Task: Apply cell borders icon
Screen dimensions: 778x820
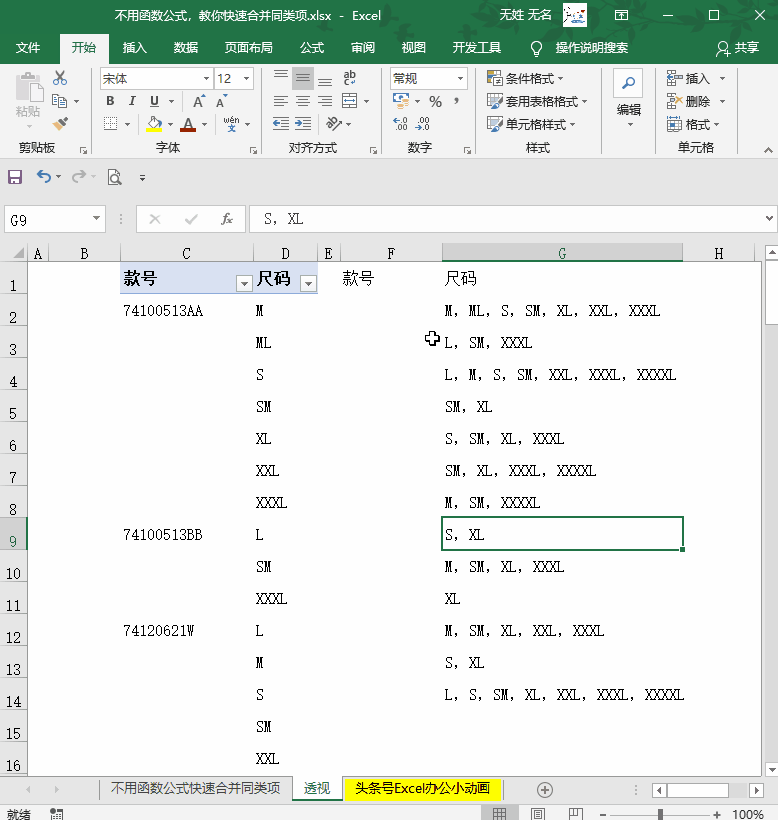Action: click(x=110, y=124)
